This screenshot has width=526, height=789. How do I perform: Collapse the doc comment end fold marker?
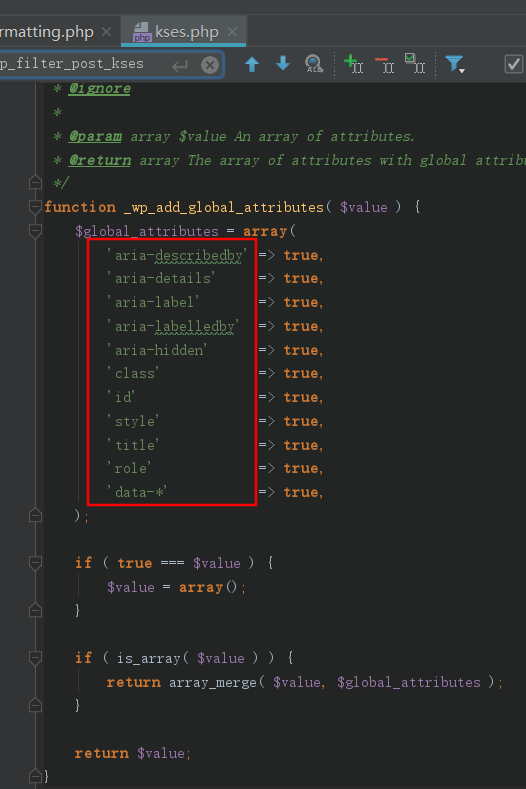coord(35,182)
